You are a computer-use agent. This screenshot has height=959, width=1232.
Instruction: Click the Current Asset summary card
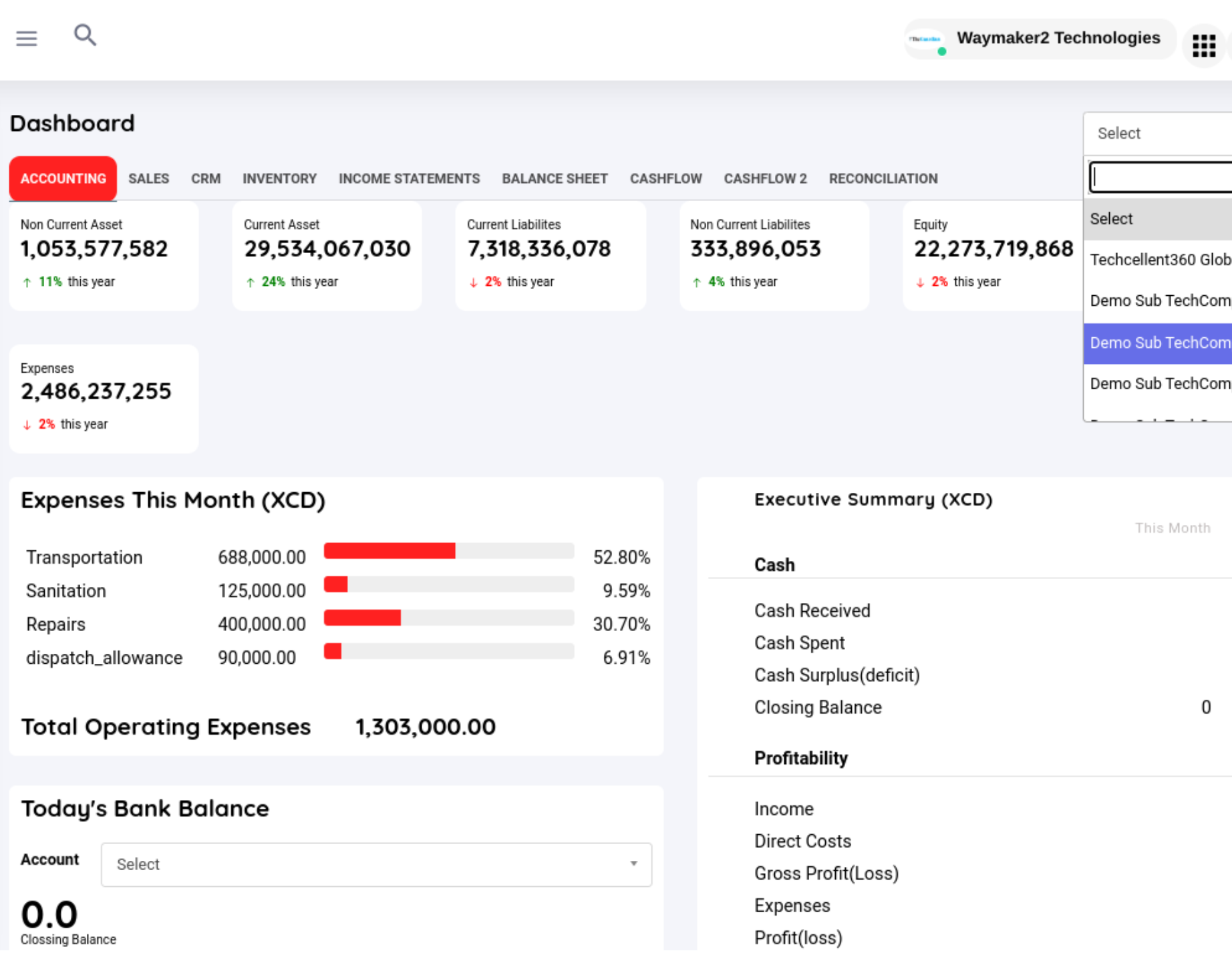tap(327, 256)
